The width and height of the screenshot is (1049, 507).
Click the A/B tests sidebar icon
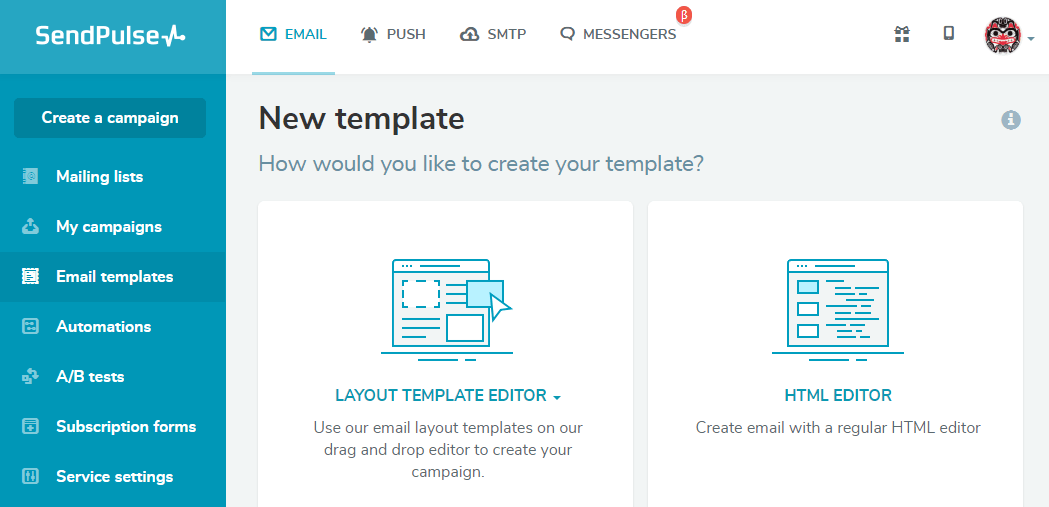pyautogui.click(x=30, y=377)
